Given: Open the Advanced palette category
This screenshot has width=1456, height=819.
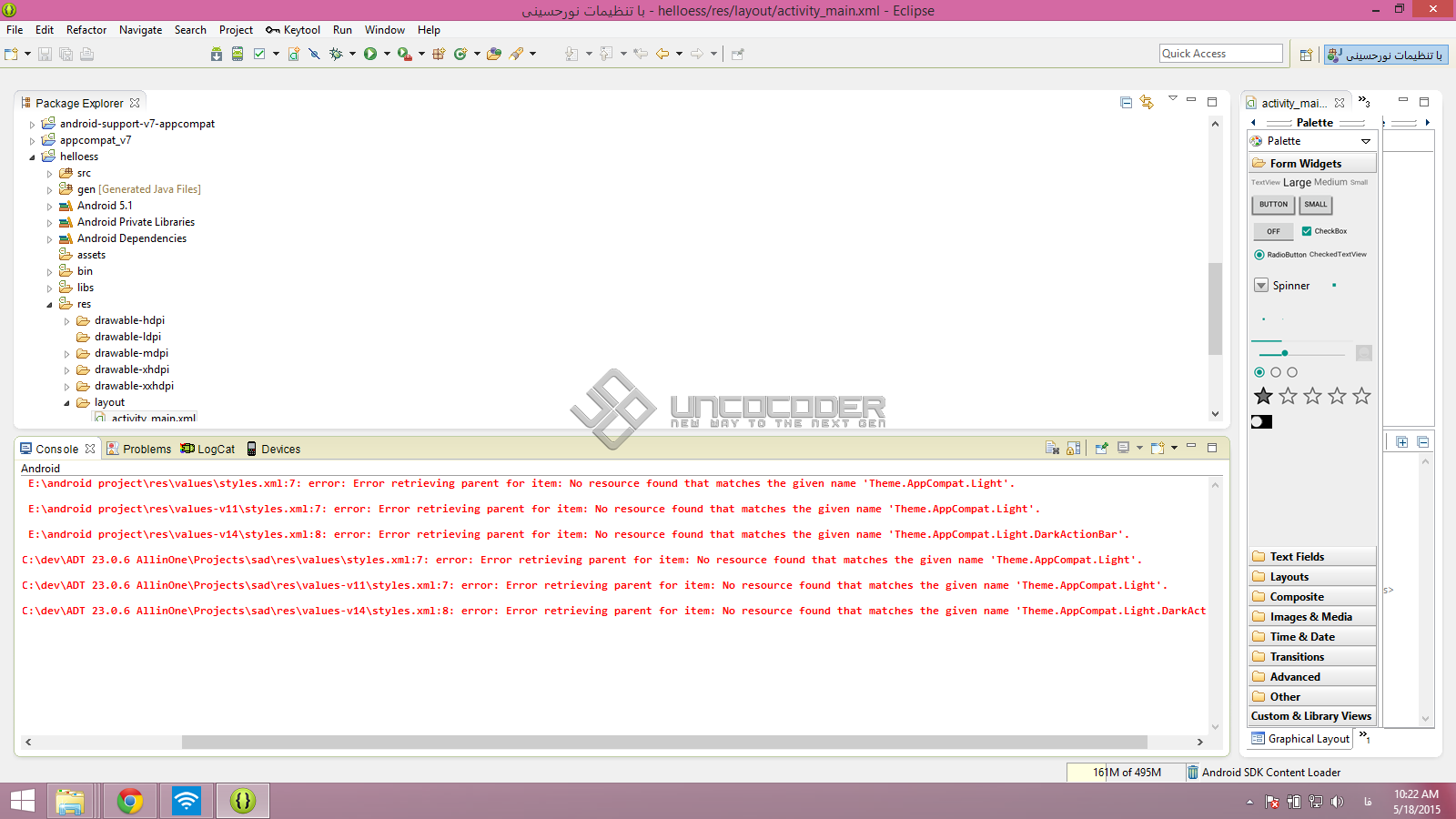Looking at the screenshot, I should coord(1312,677).
